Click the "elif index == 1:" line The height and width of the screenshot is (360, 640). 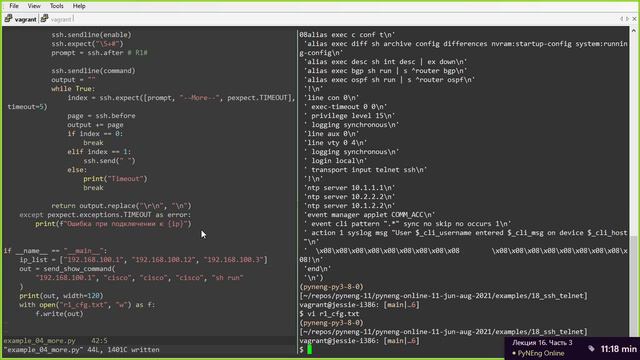coord(99,151)
